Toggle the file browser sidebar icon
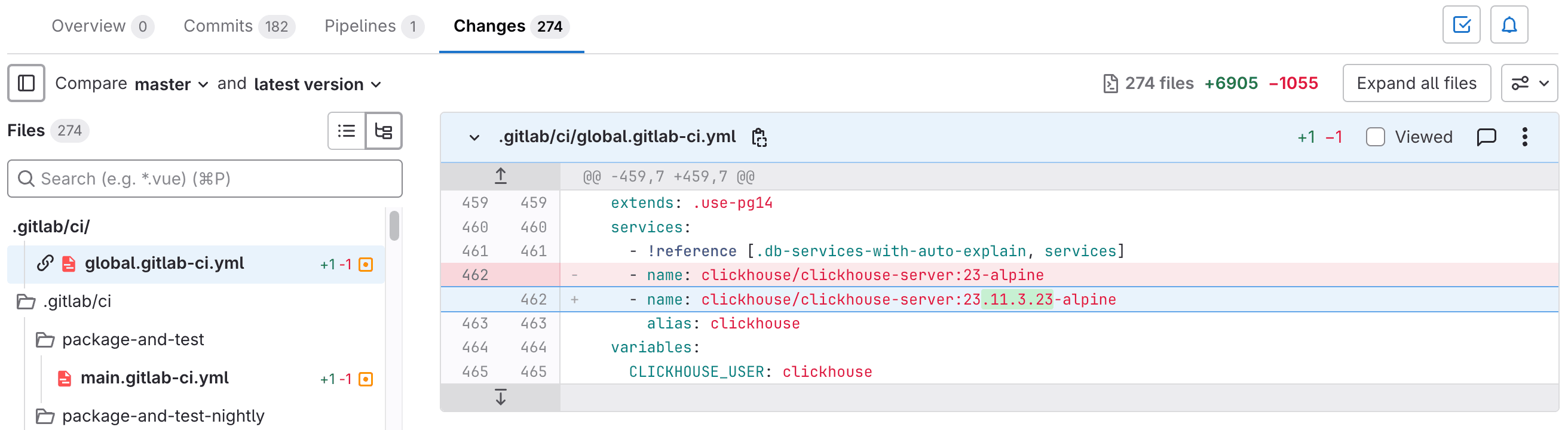The image size is (1568, 430). click(x=26, y=83)
